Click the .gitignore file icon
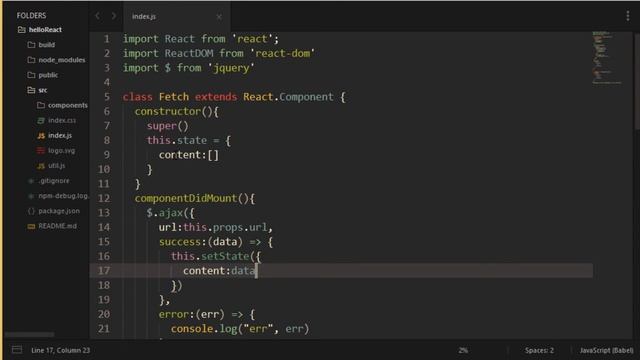The width and height of the screenshot is (640, 360). [31, 181]
